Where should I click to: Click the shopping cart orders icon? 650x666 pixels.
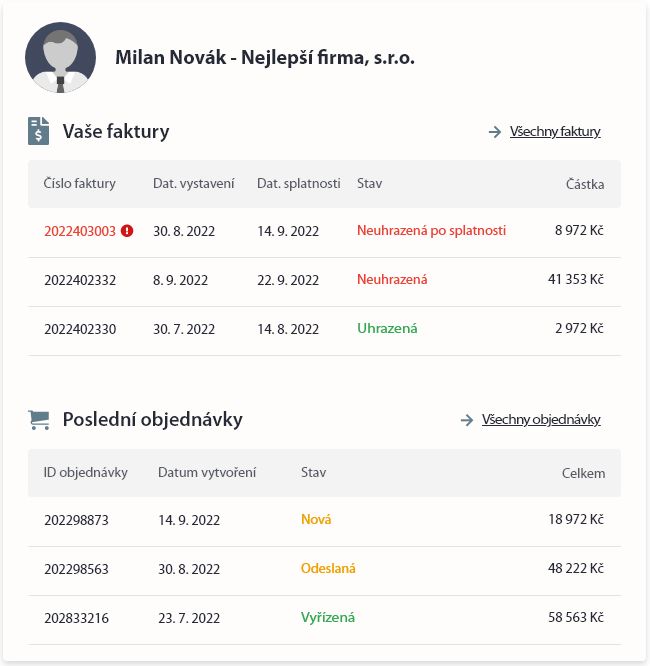pyautogui.click(x=39, y=420)
